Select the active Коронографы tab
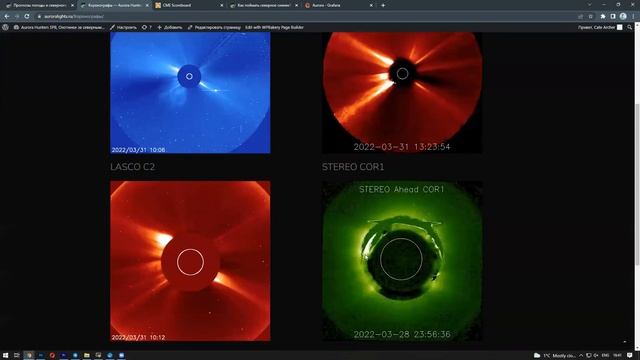The height and width of the screenshot is (360, 640). pyautogui.click(x=114, y=5)
